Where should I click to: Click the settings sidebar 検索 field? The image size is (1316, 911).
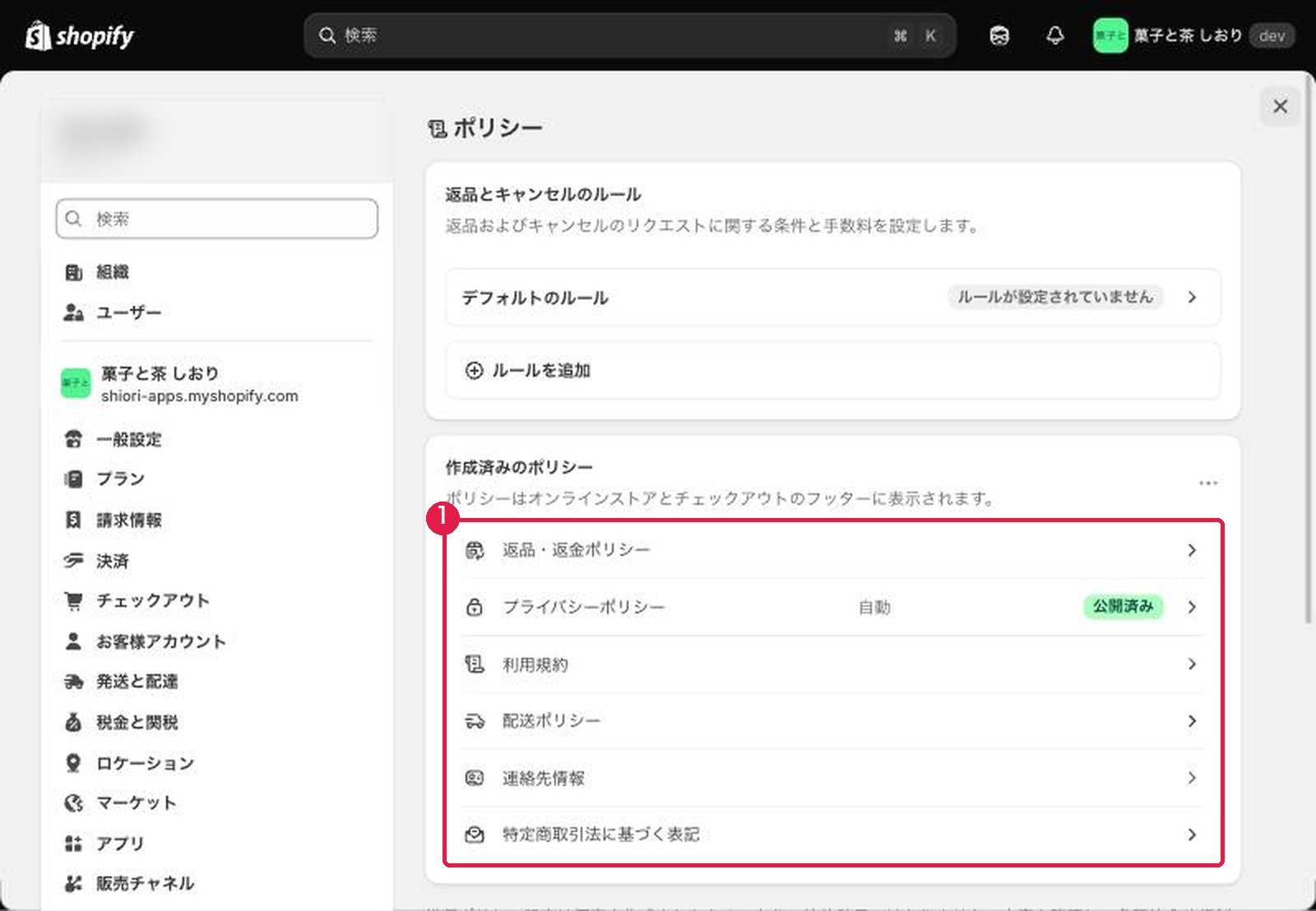click(217, 219)
